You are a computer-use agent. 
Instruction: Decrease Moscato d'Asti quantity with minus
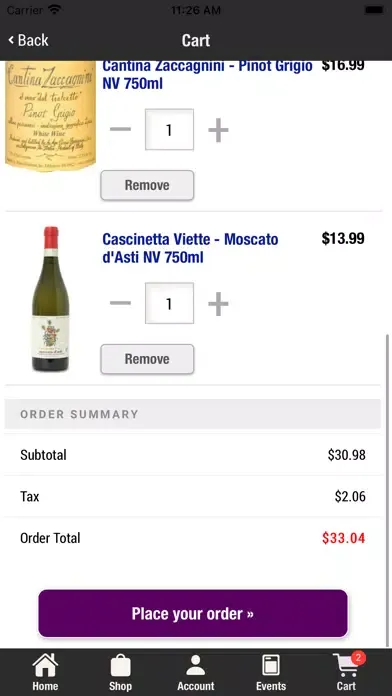120,304
